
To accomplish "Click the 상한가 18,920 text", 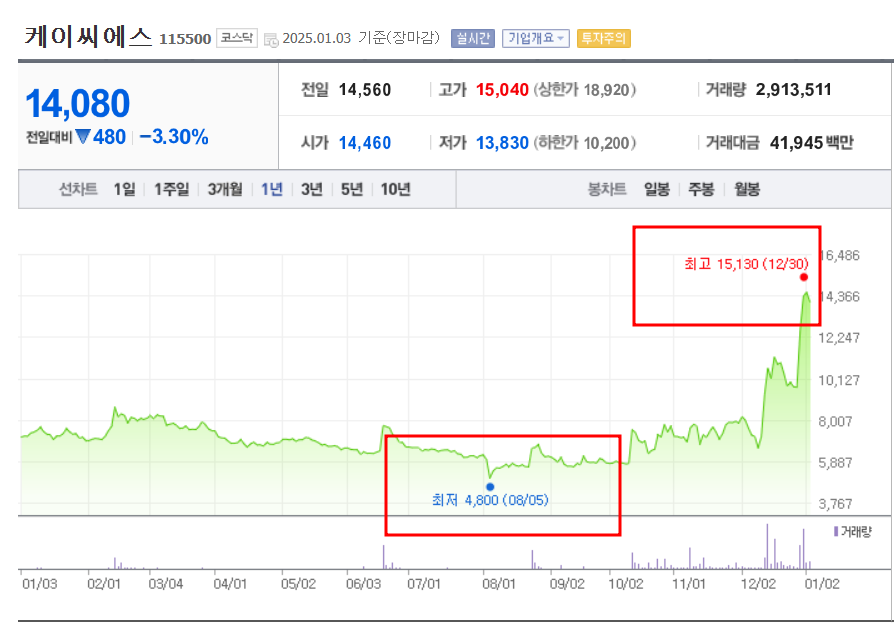I will point(585,90).
